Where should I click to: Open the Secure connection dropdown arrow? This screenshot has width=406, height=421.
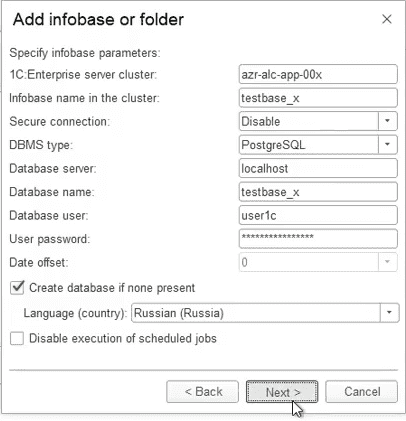(388, 121)
